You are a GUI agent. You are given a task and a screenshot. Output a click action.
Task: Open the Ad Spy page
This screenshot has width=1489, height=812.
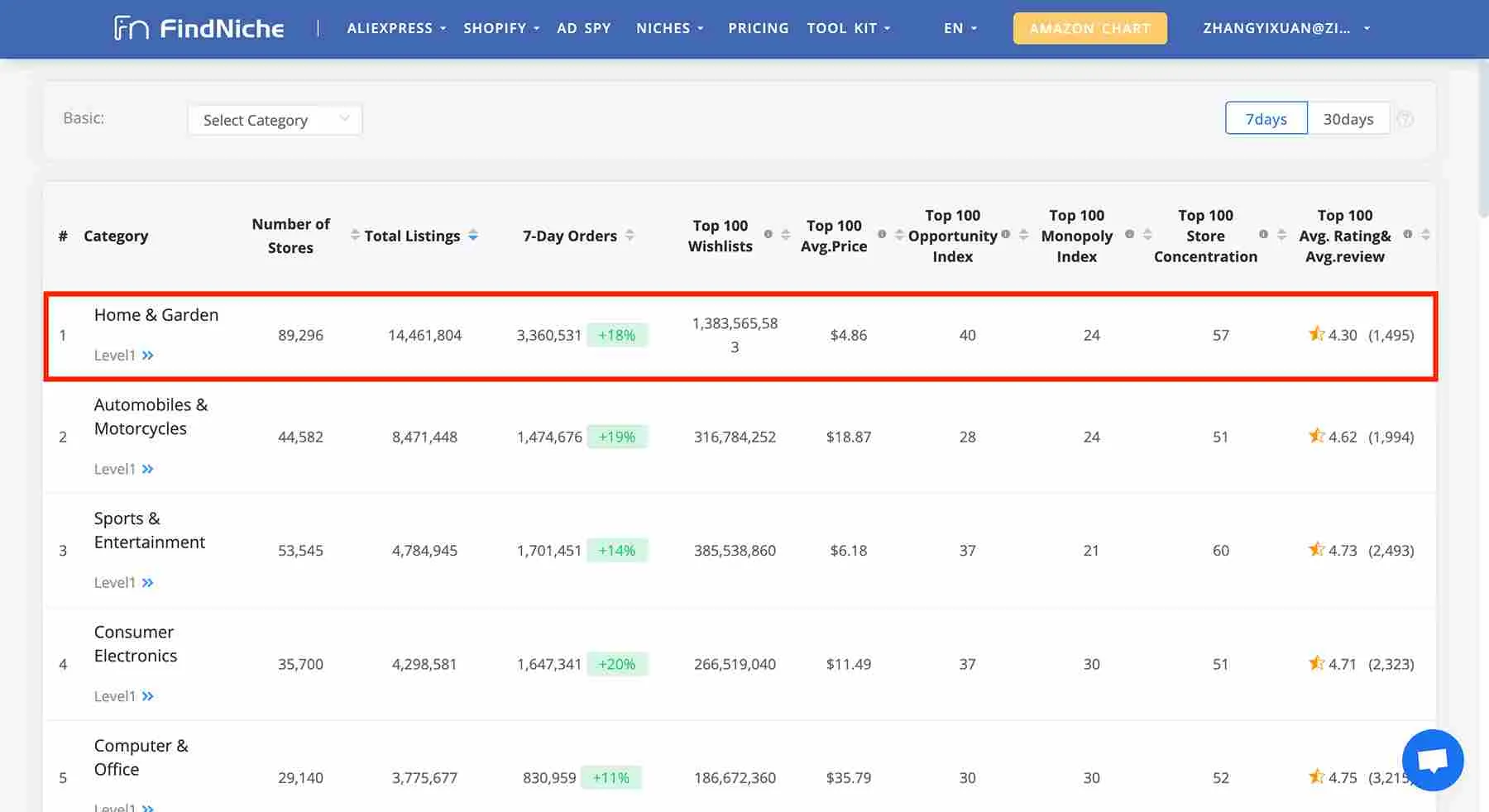[x=583, y=28]
